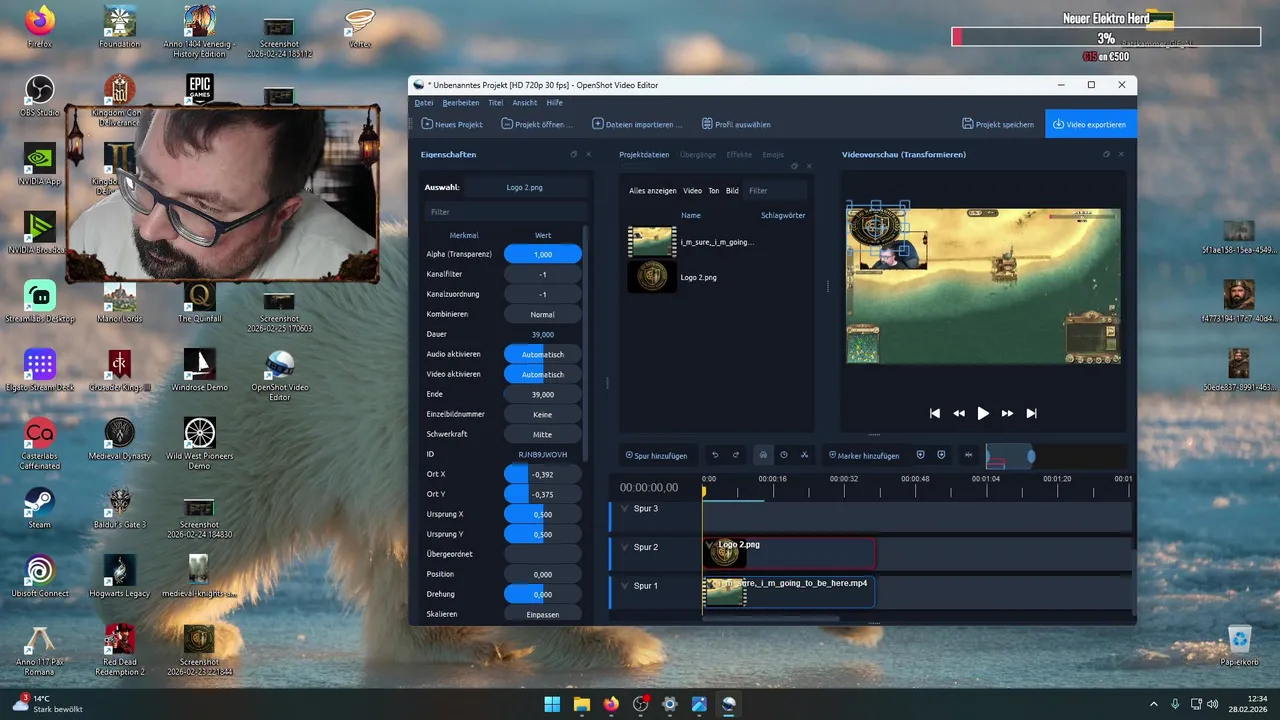Toggle the timing clock tool in timeline
Screen dimensions: 1280x720
783,455
